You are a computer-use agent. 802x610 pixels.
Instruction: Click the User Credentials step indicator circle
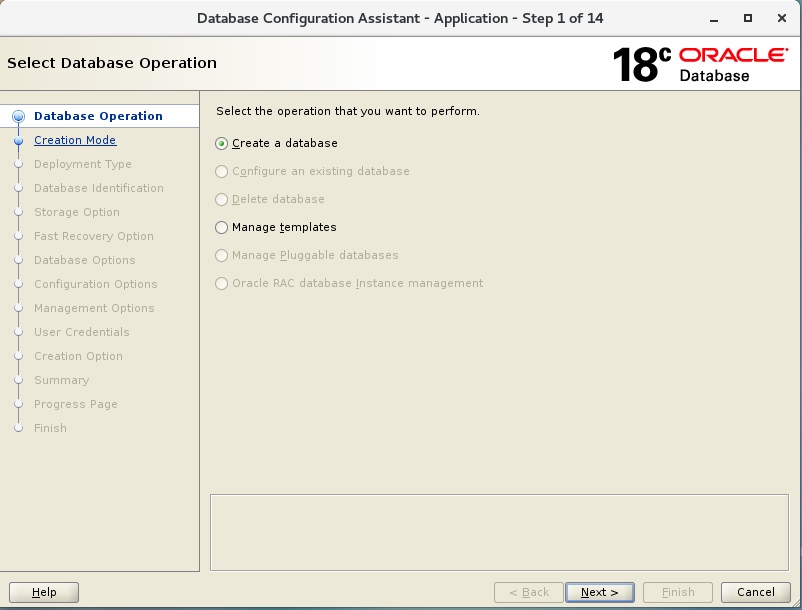[x=20, y=332]
